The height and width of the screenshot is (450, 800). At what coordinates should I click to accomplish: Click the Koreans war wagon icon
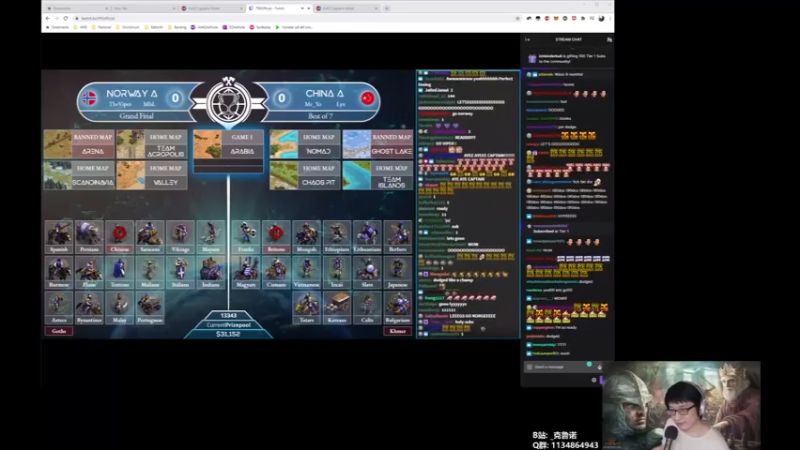[337, 308]
